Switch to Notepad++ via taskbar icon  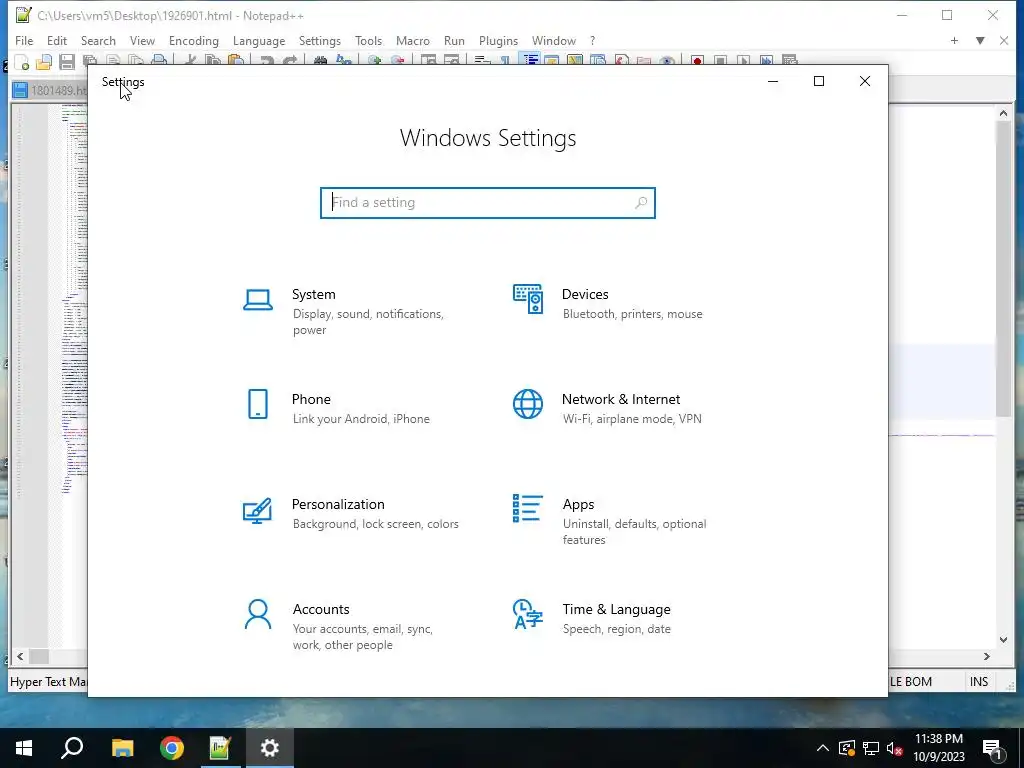[x=220, y=748]
